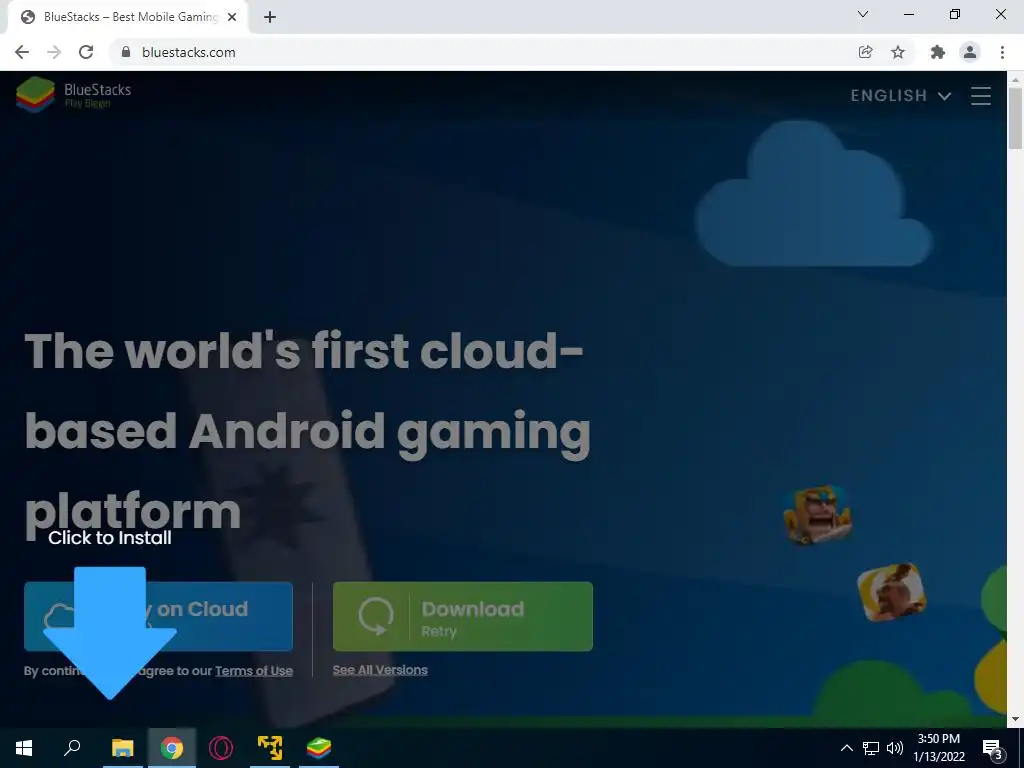The width and height of the screenshot is (1024, 768).
Task: Open File Explorer from taskbar
Action: coord(122,748)
